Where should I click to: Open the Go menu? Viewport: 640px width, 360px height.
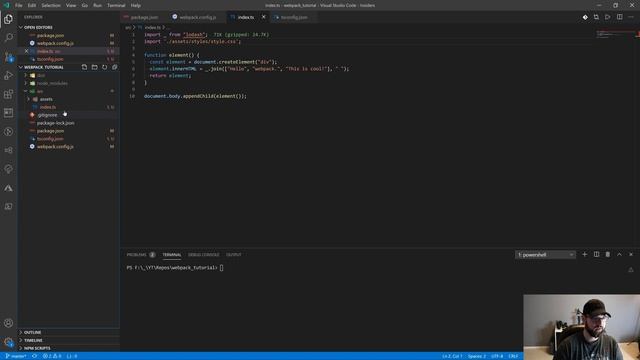pyautogui.click(x=84, y=5)
